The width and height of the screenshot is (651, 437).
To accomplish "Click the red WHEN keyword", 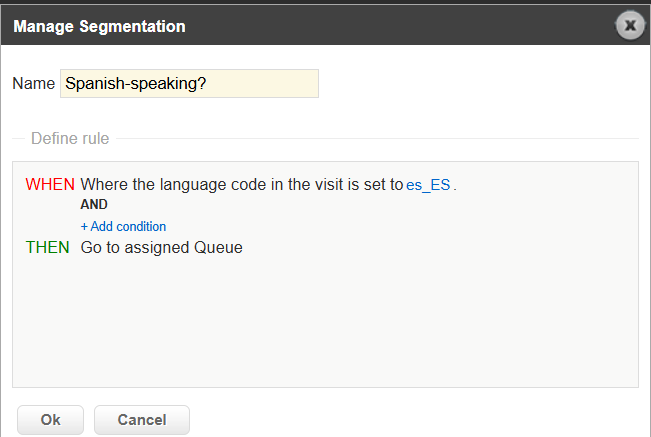I will point(50,185).
